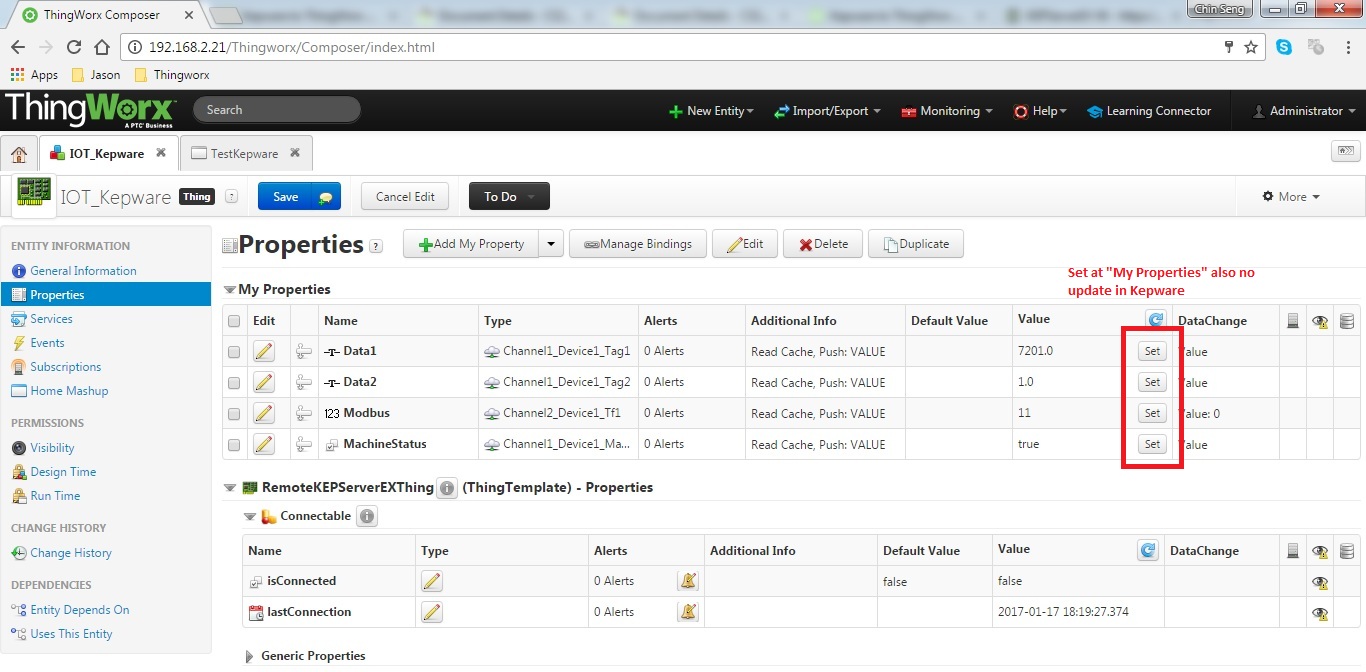The height and width of the screenshot is (672, 1366).
Task: Click the help icon next to Properties heading
Action: (x=376, y=246)
